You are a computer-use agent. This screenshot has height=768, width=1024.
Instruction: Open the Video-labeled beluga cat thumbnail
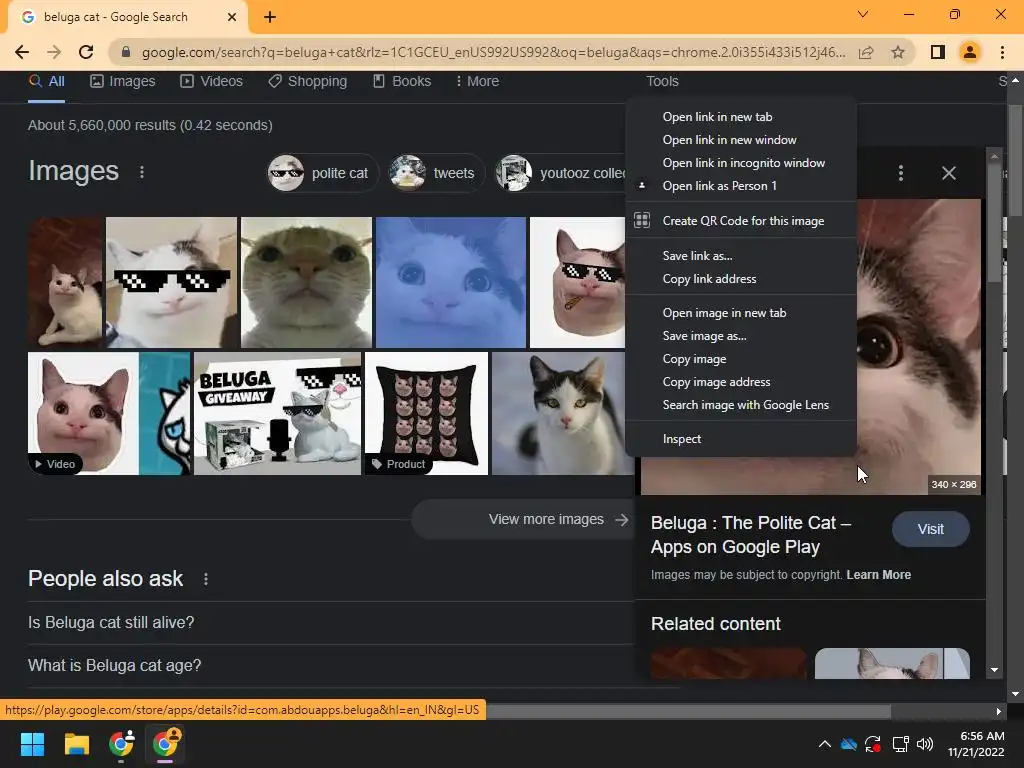(109, 413)
